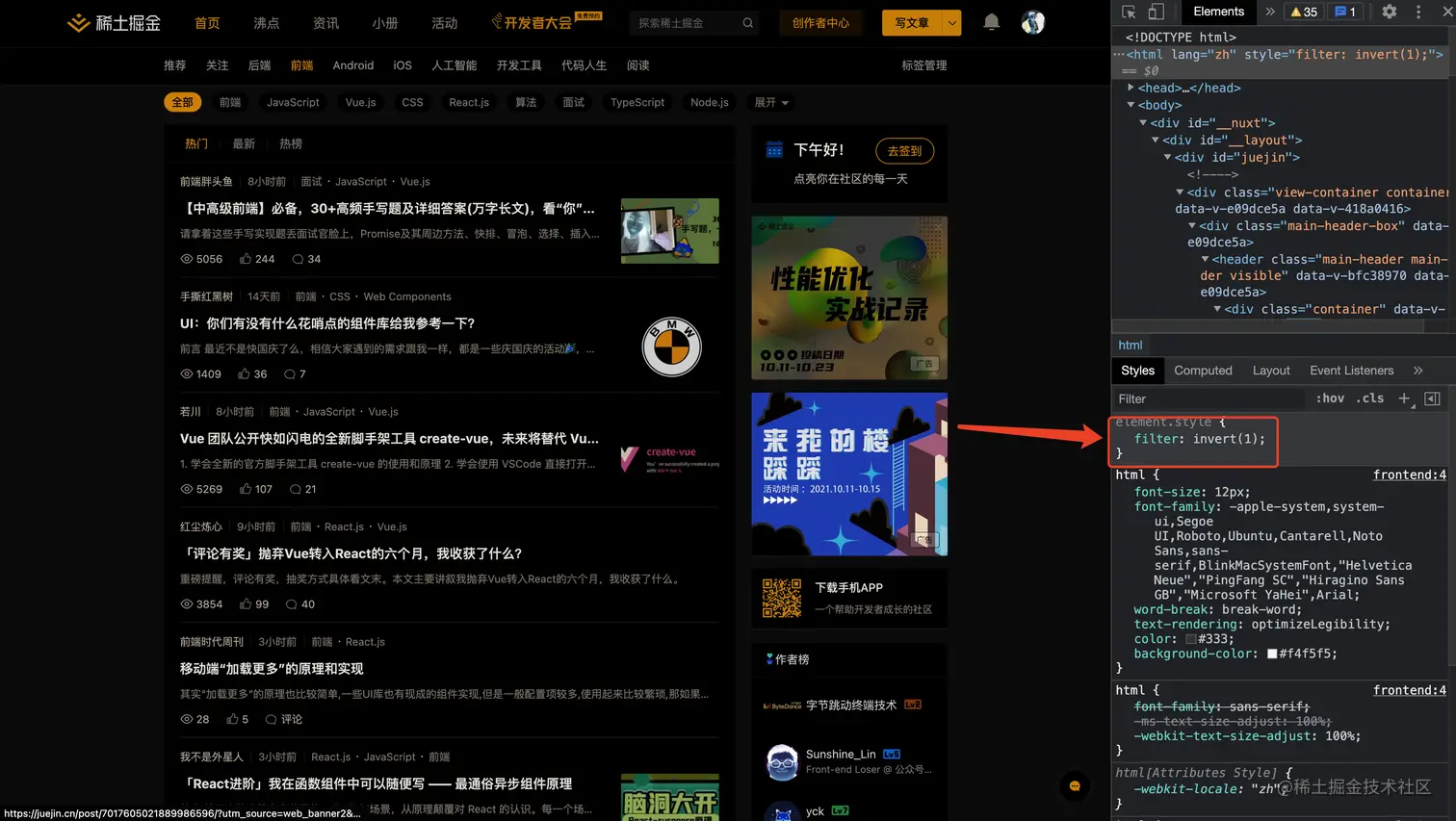Click the search magnifier icon

point(747,23)
